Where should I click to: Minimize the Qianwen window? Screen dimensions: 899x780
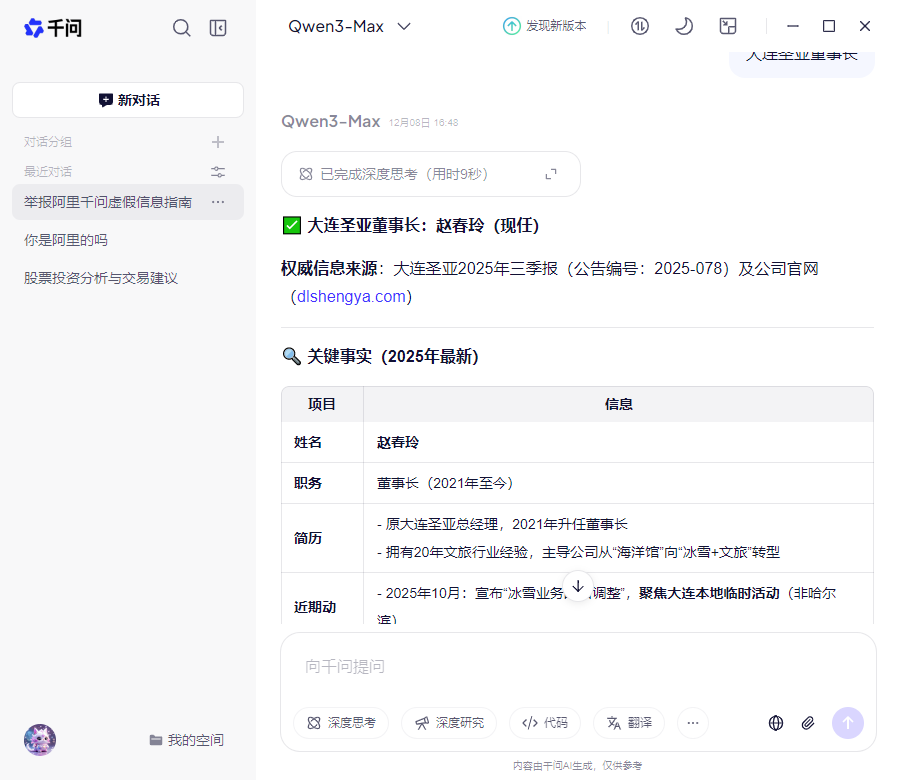(x=793, y=26)
